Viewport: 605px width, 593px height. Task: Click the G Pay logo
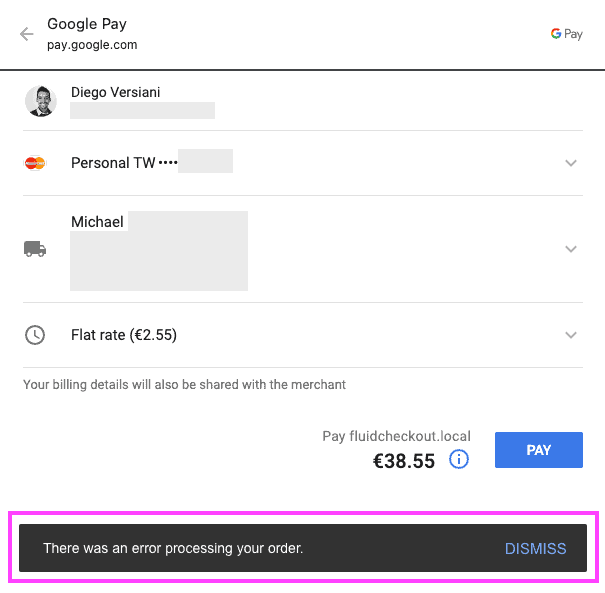(x=566, y=34)
